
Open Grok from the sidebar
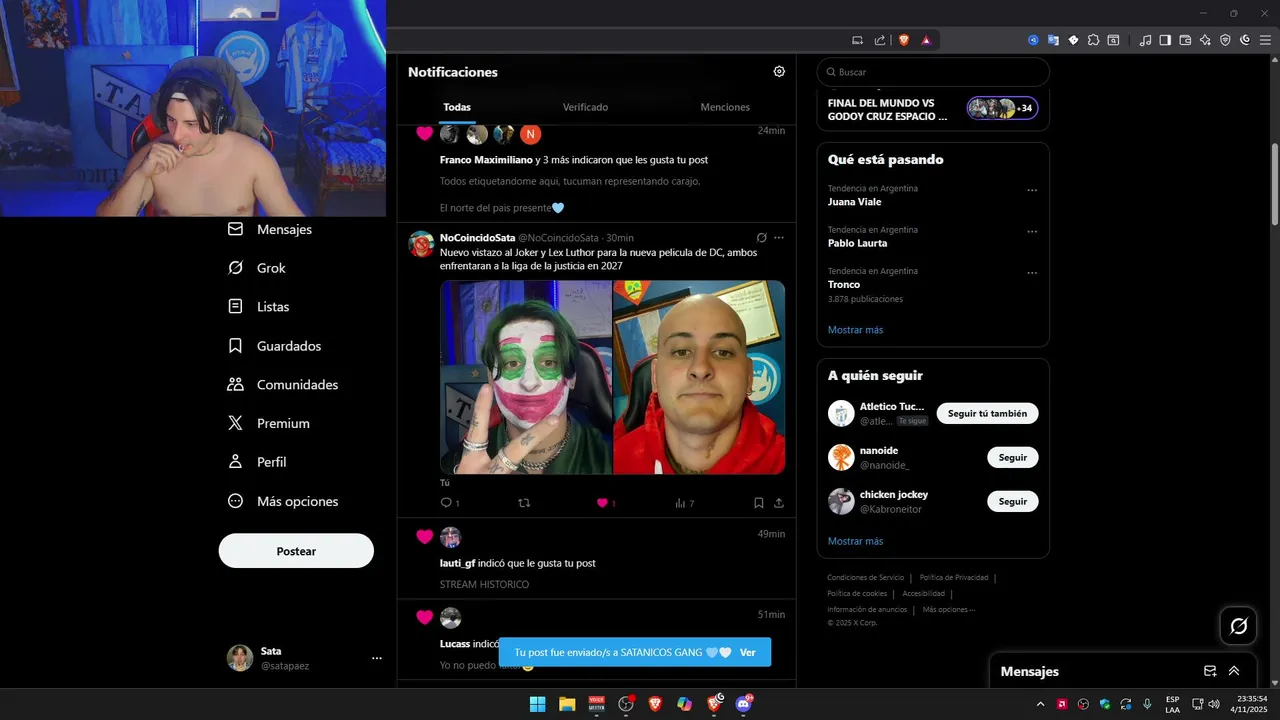coord(257,268)
